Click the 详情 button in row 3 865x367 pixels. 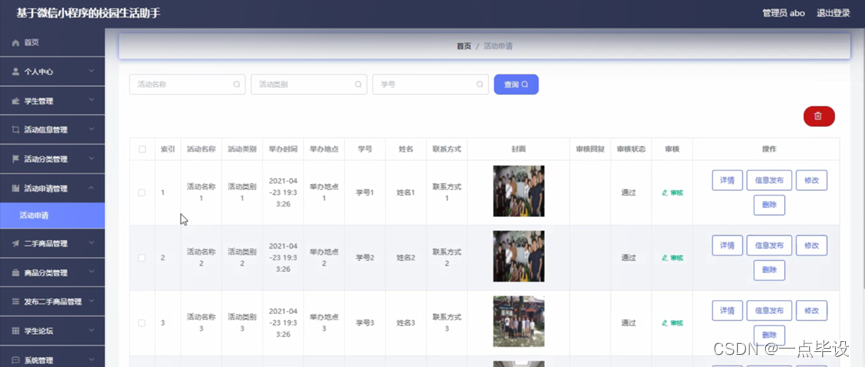[727, 311]
